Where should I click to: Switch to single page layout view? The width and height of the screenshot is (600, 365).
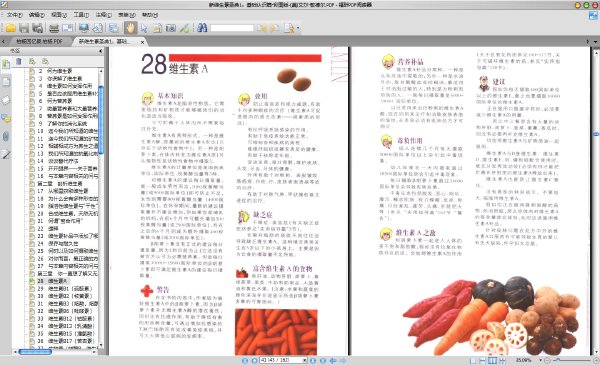pyautogui.click(x=473, y=360)
